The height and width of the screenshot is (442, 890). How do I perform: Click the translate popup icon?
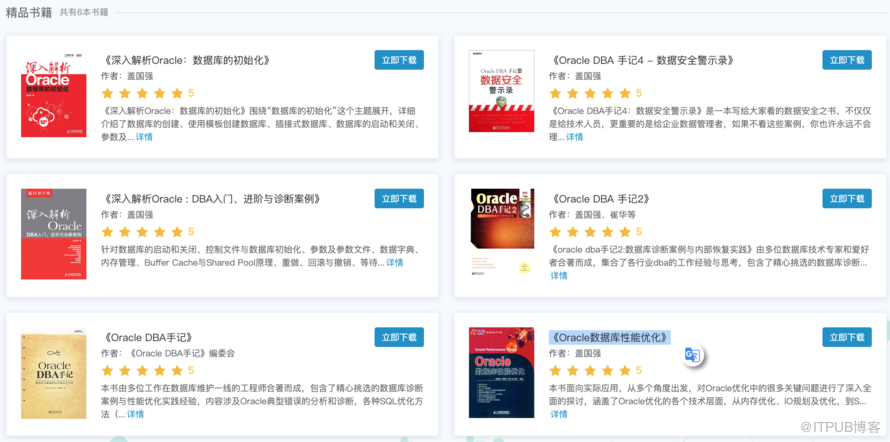[692, 355]
